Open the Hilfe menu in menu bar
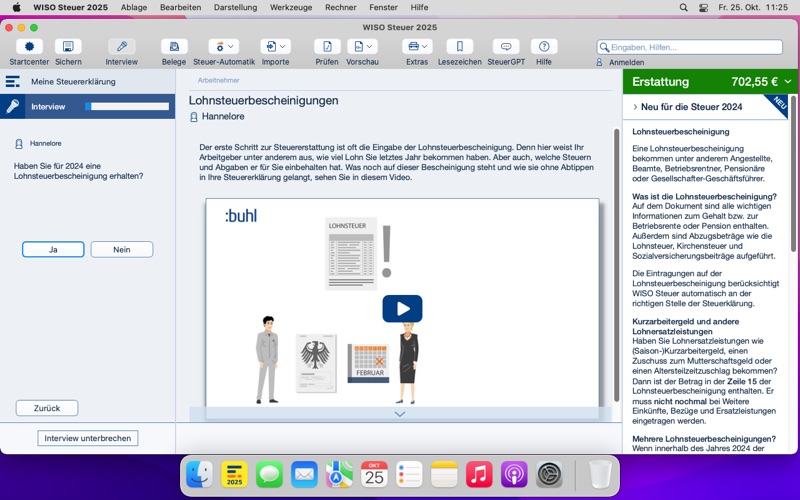Viewport: 800px width, 500px height. [419, 7]
